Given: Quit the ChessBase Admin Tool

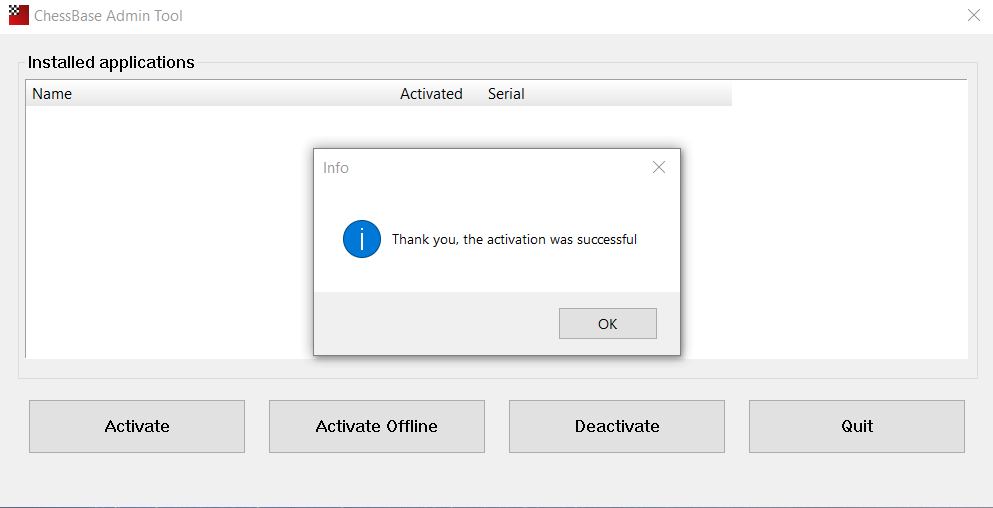Looking at the screenshot, I should coord(857,426).
